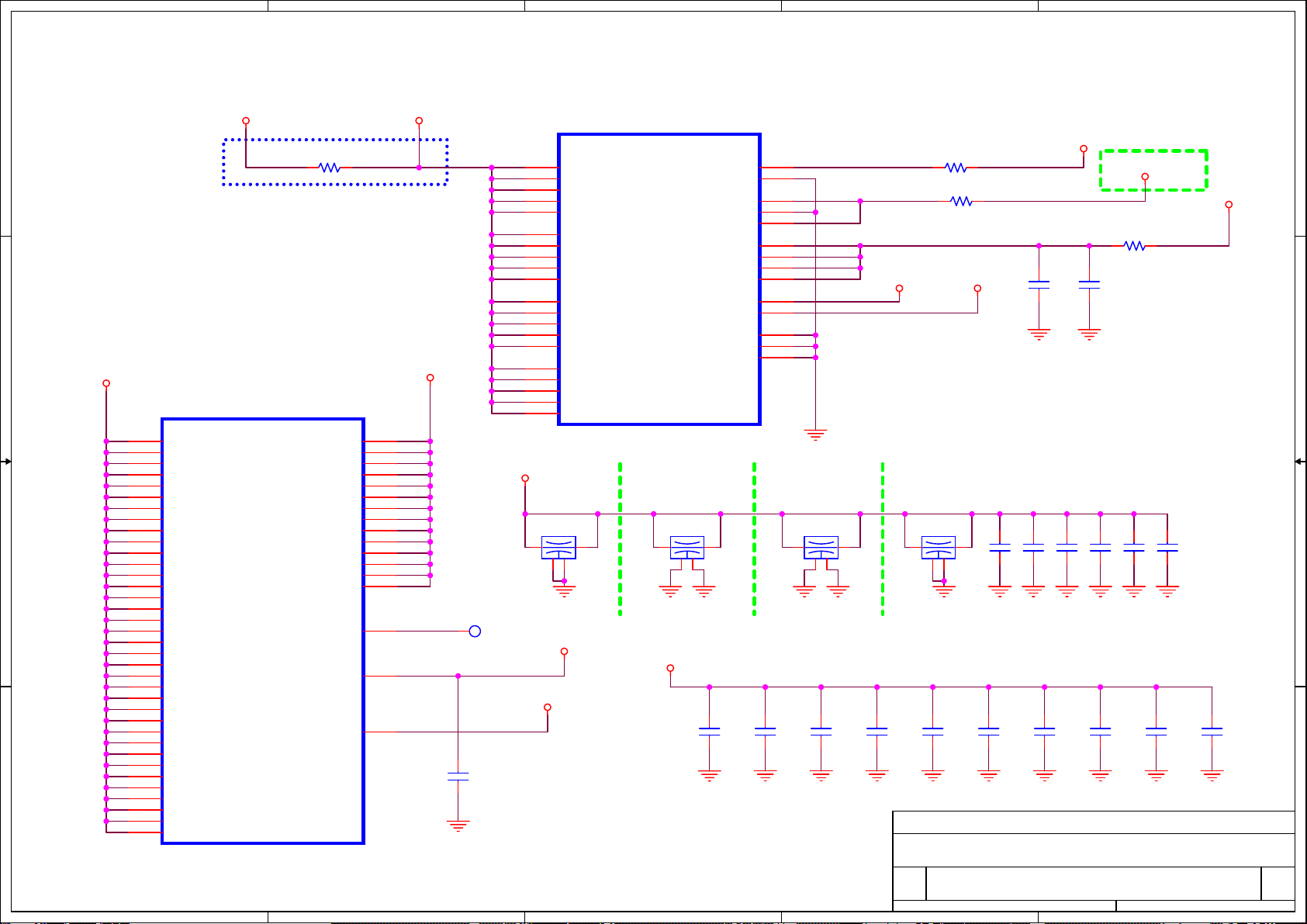Select the large lower-left IC symbol
The image size is (1307, 924).
click(x=263, y=631)
